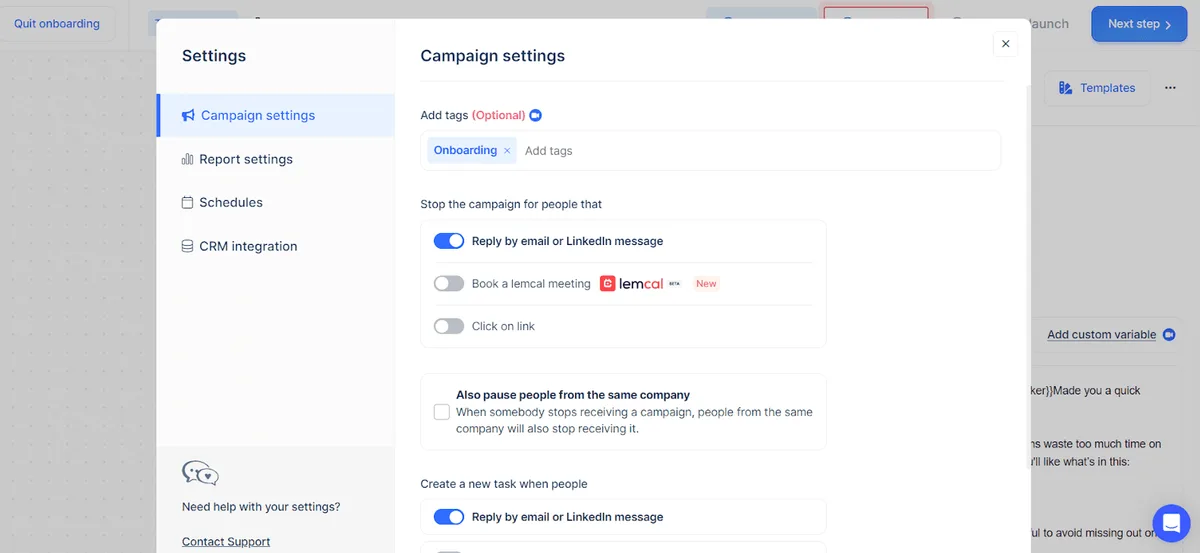The height and width of the screenshot is (553, 1200).
Task: Open the Contact Support link
Action: click(226, 542)
